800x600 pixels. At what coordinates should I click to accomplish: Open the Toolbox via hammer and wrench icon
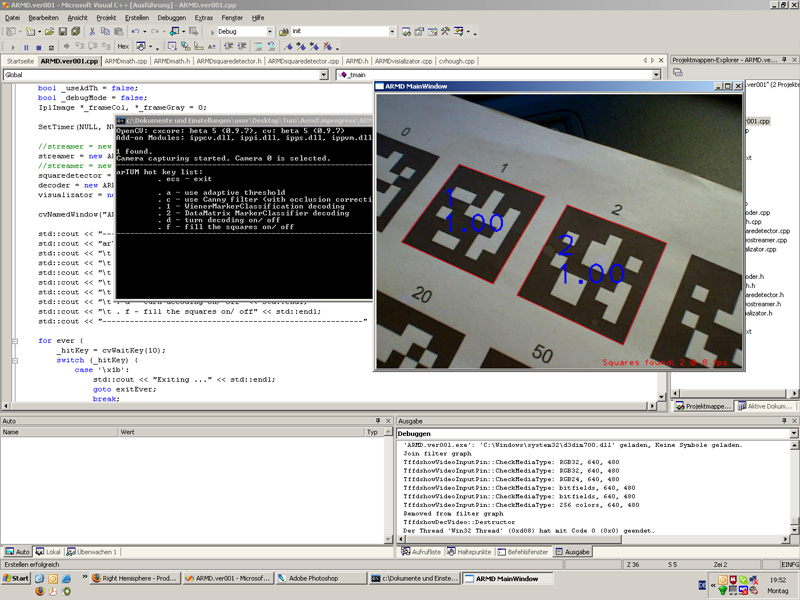pyautogui.click(x=445, y=32)
